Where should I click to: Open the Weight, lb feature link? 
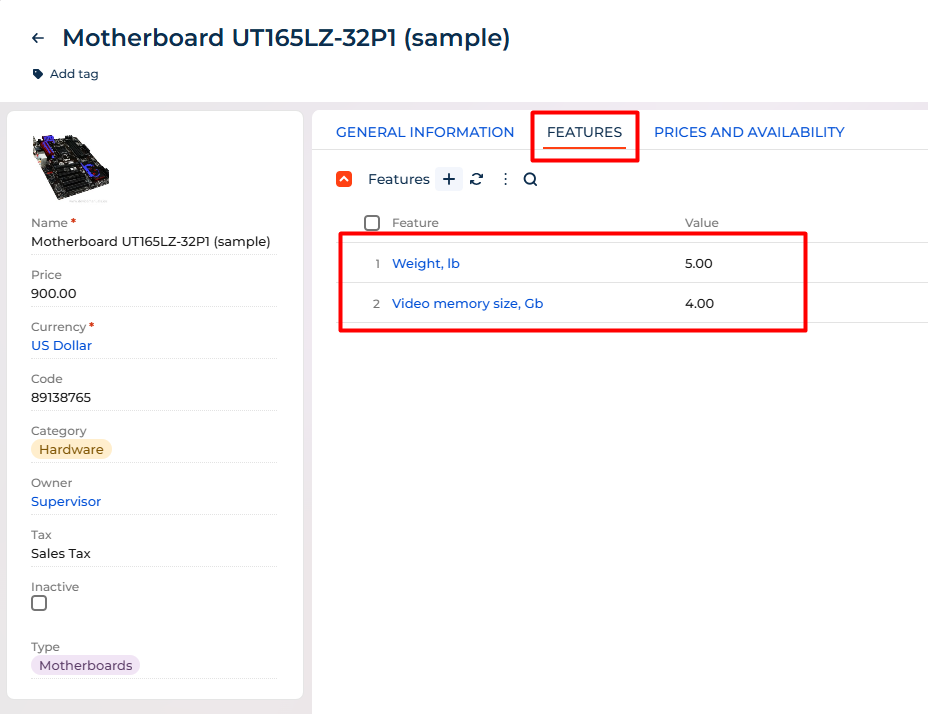pyautogui.click(x=426, y=264)
